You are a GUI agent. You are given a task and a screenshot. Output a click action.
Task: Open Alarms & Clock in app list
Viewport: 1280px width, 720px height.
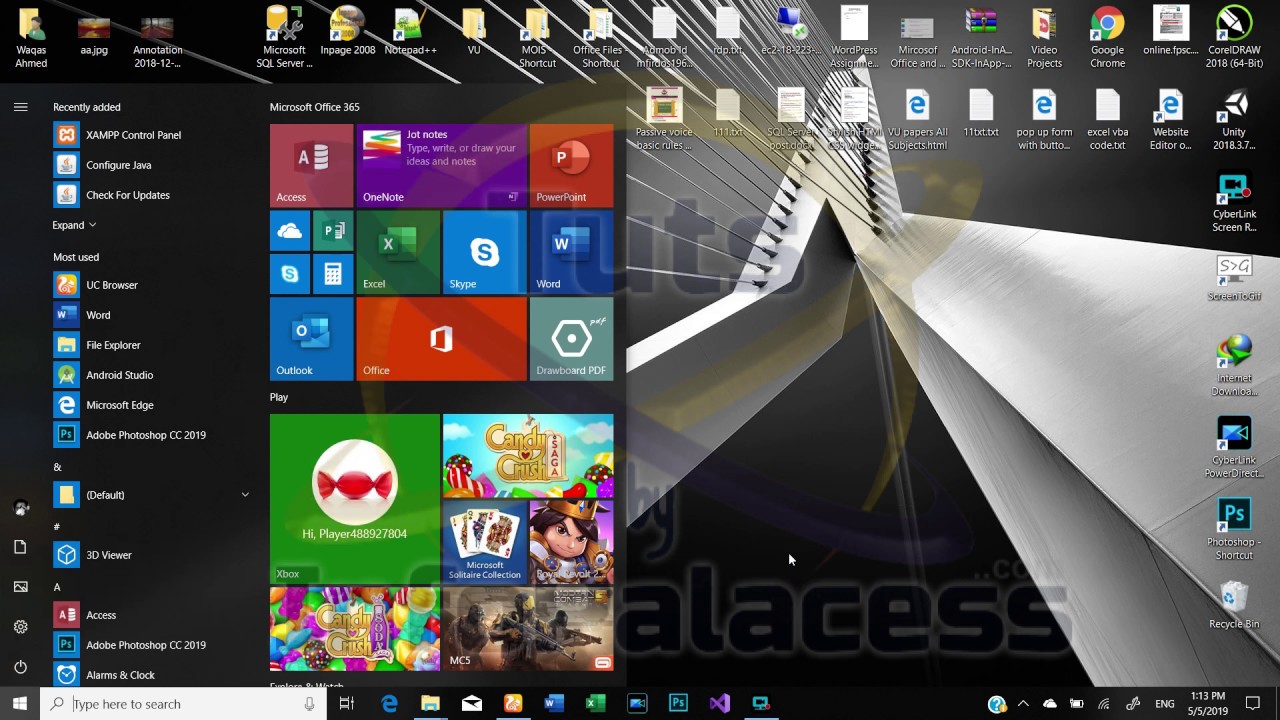(x=152, y=675)
